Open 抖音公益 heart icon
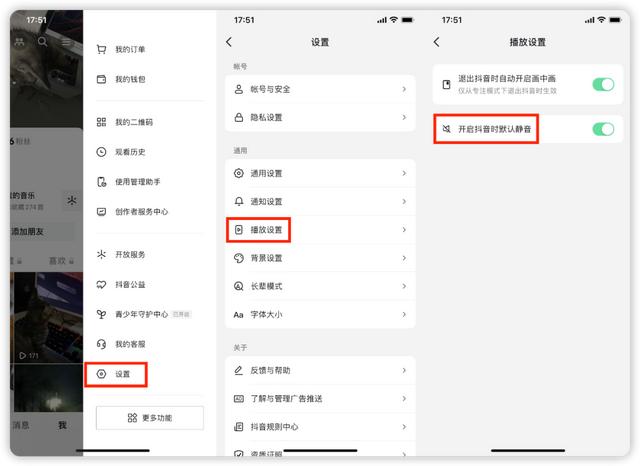Viewport: 640px width, 466px height. pos(101,284)
